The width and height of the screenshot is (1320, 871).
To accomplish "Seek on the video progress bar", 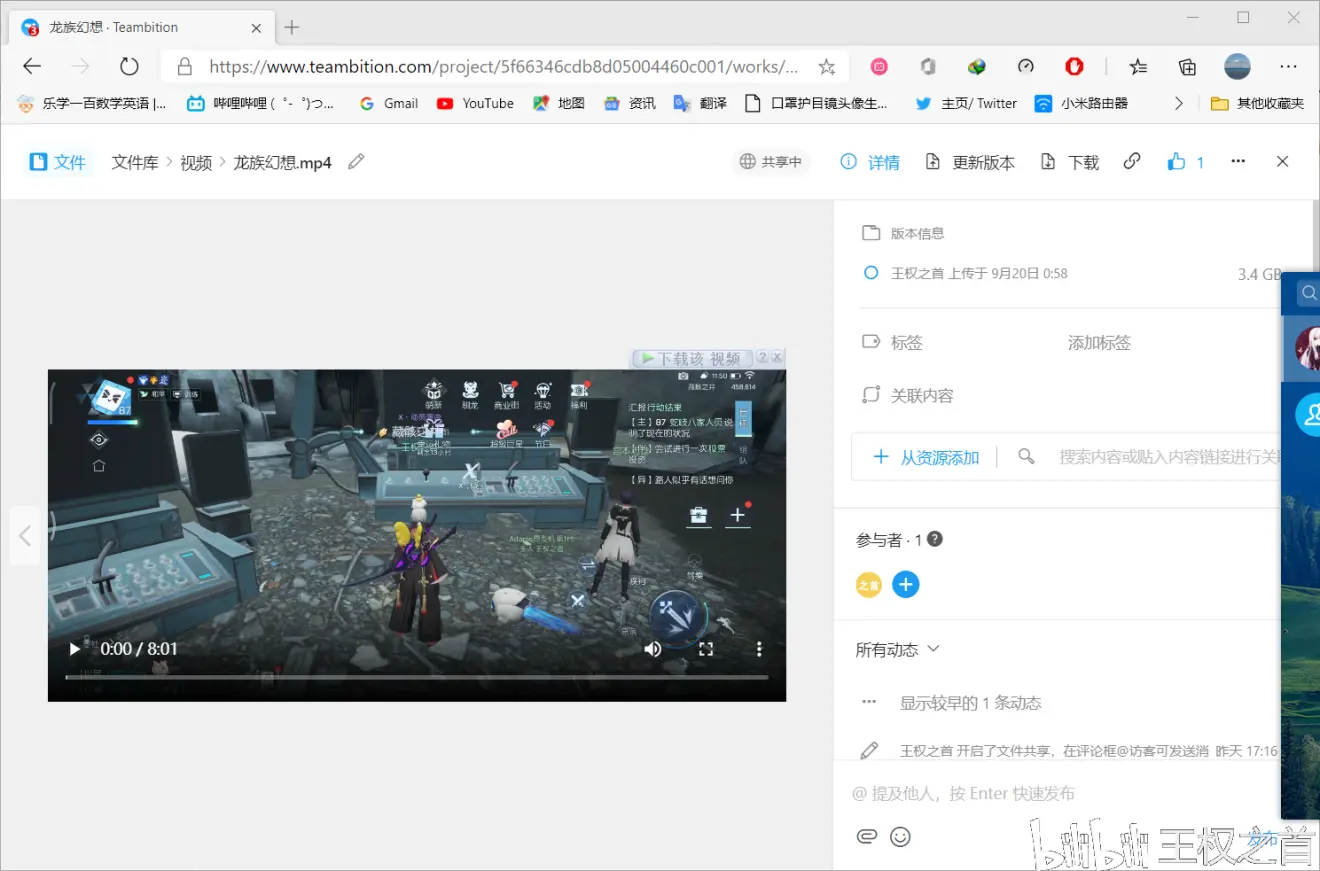I will click(x=417, y=678).
